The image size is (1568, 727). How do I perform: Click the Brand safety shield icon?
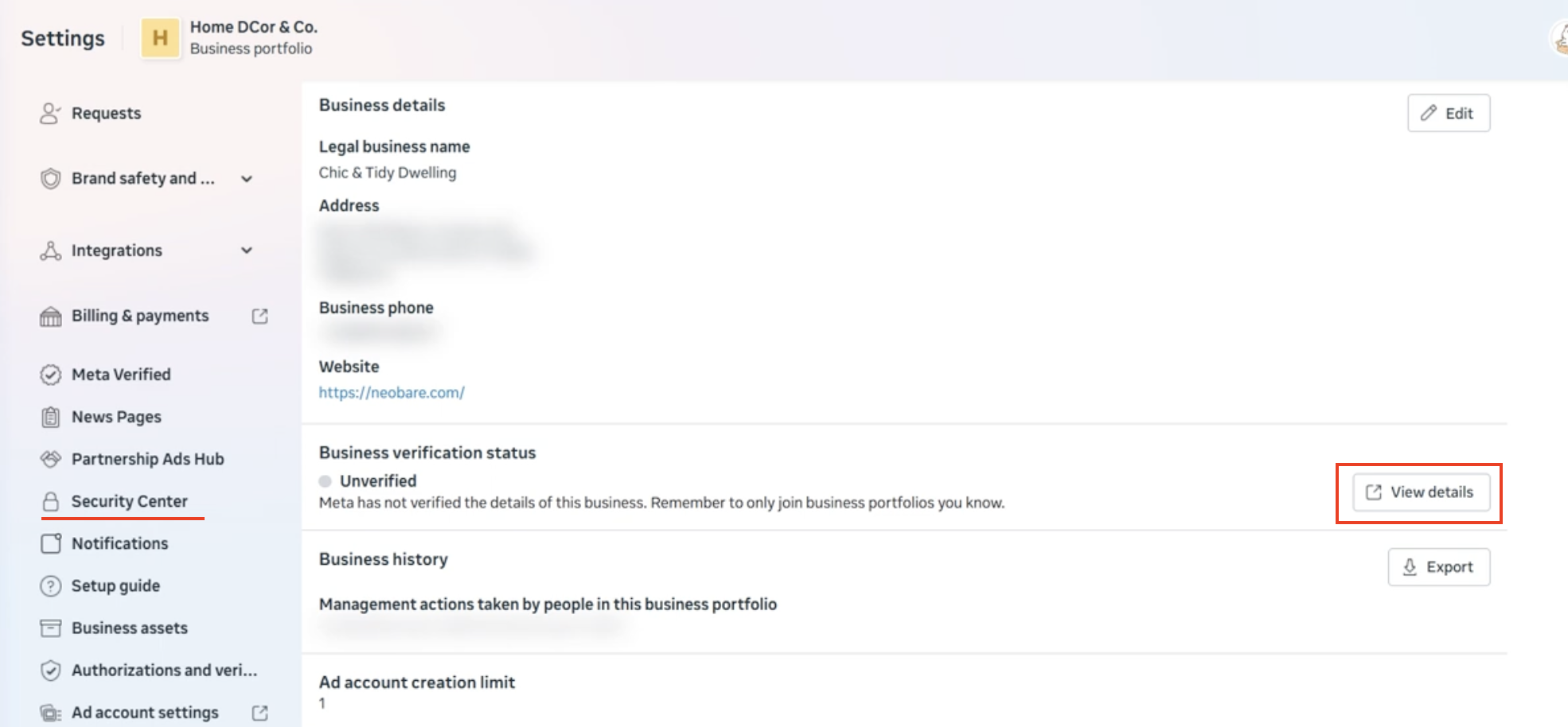[50, 179]
